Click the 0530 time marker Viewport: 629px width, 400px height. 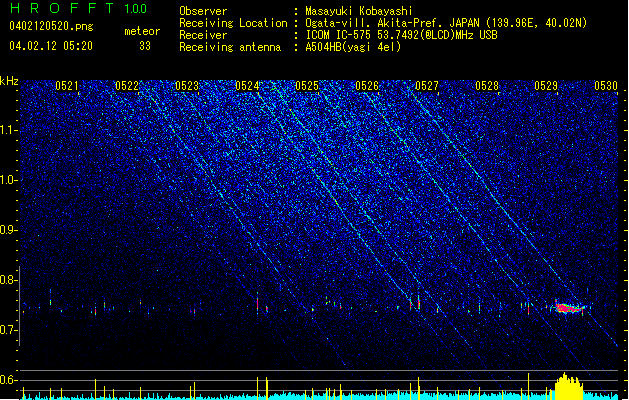tap(606, 86)
